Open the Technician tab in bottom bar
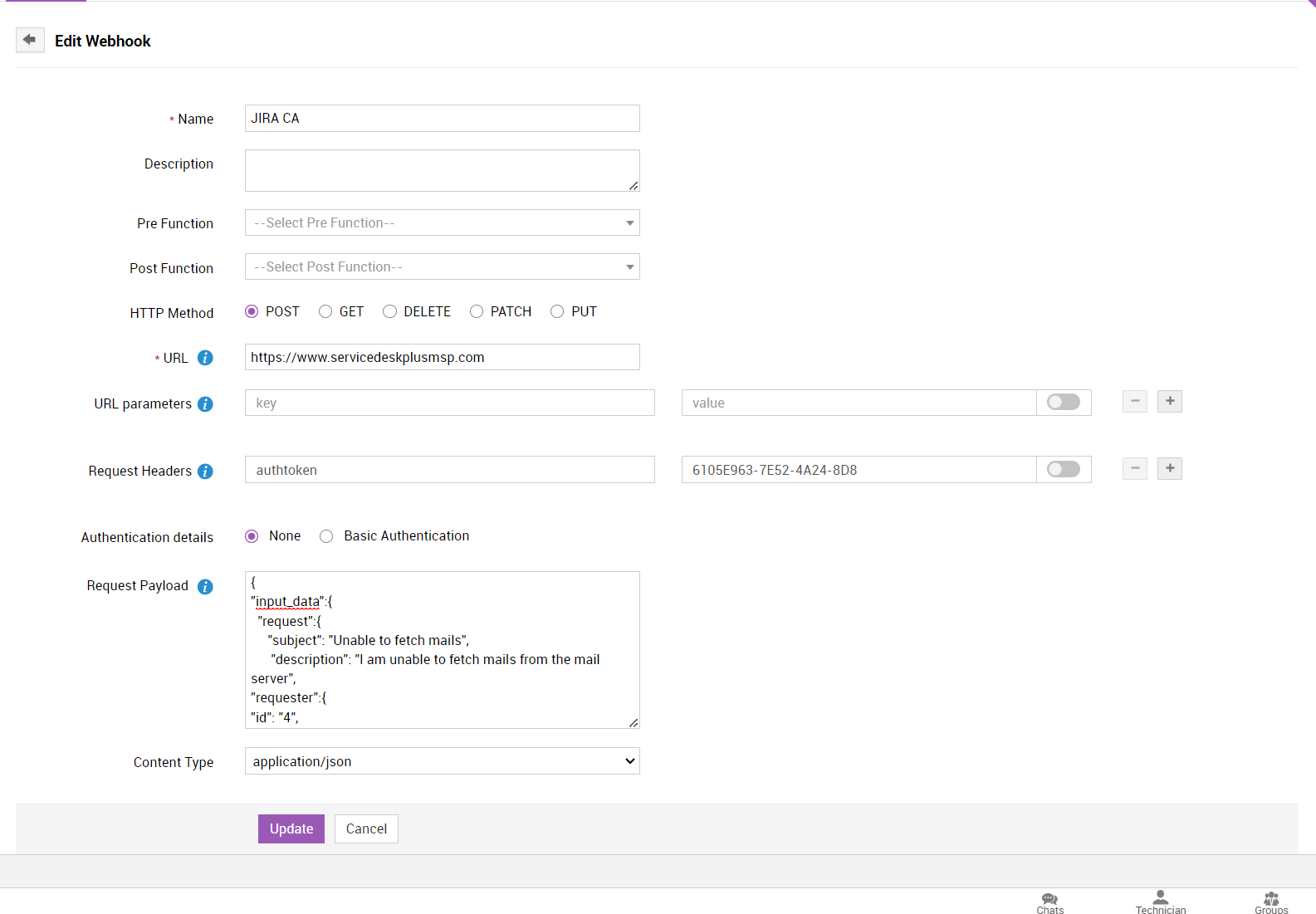 point(1160,903)
